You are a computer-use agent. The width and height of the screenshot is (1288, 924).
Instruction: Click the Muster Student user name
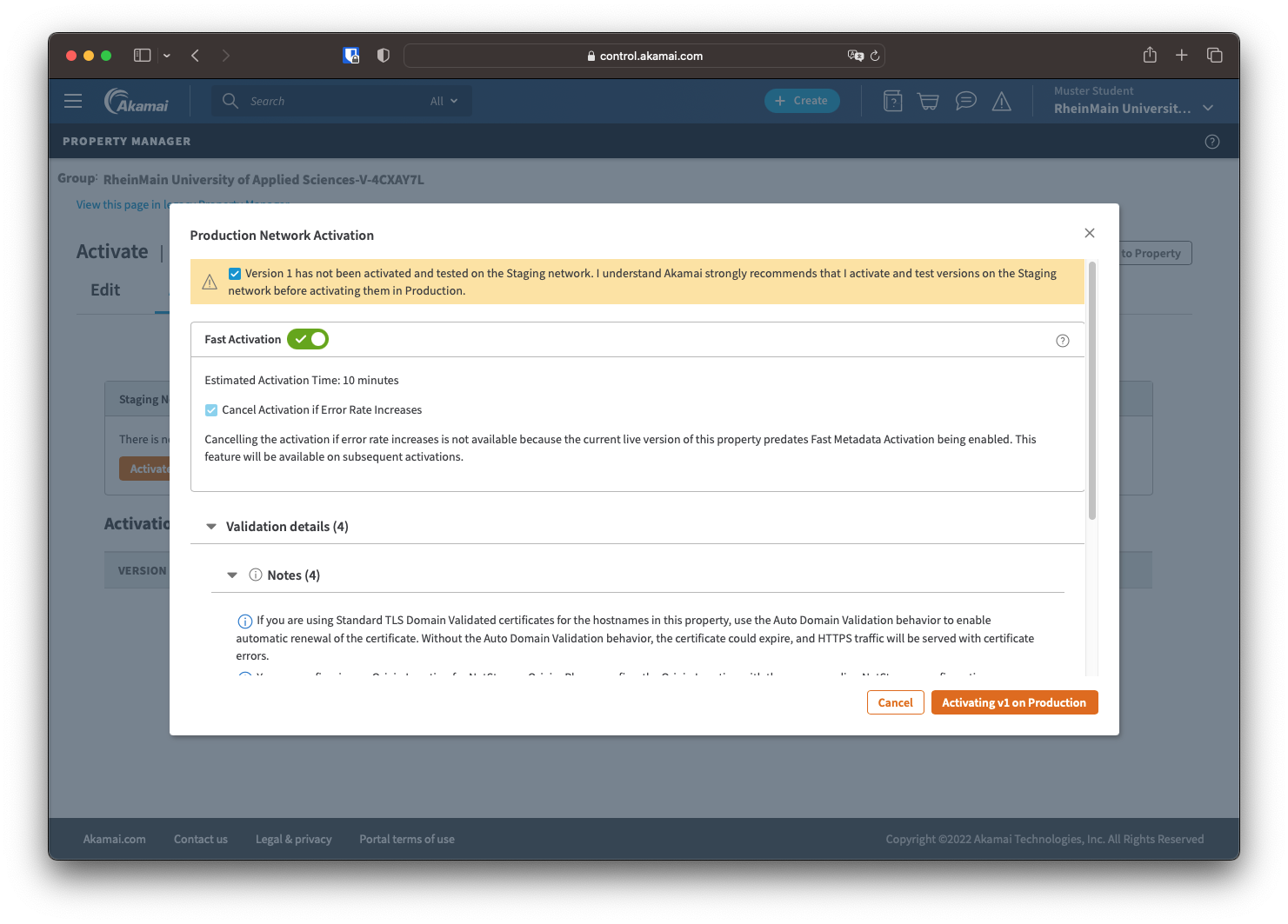pyautogui.click(x=1094, y=90)
